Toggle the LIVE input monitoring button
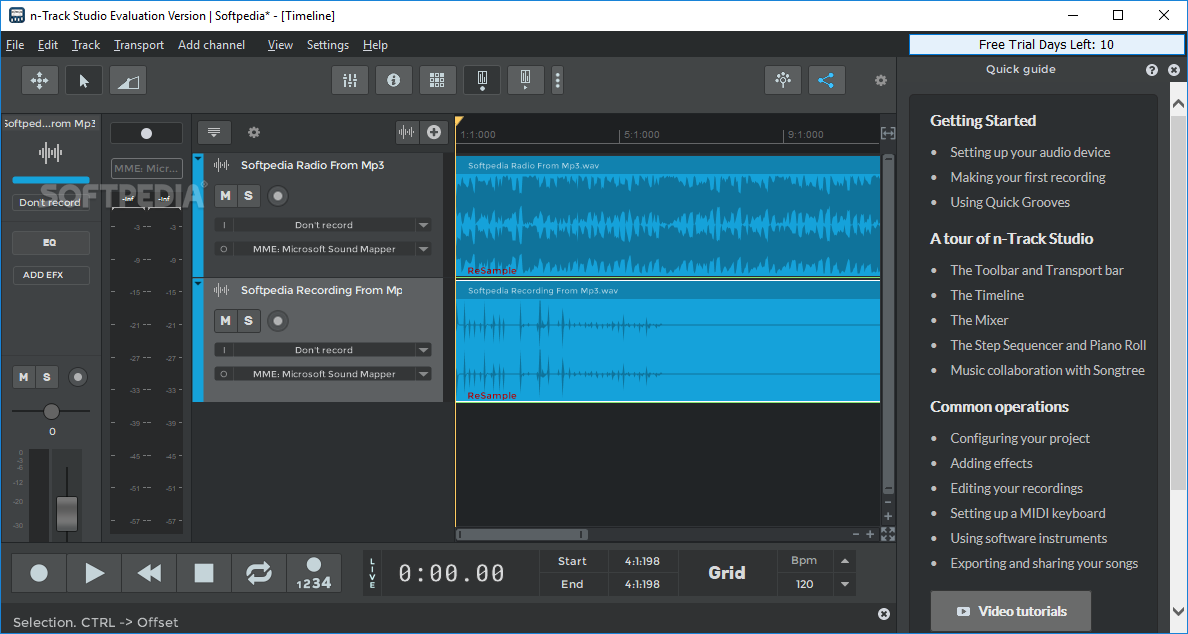1188x634 pixels. (x=372, y=573)
